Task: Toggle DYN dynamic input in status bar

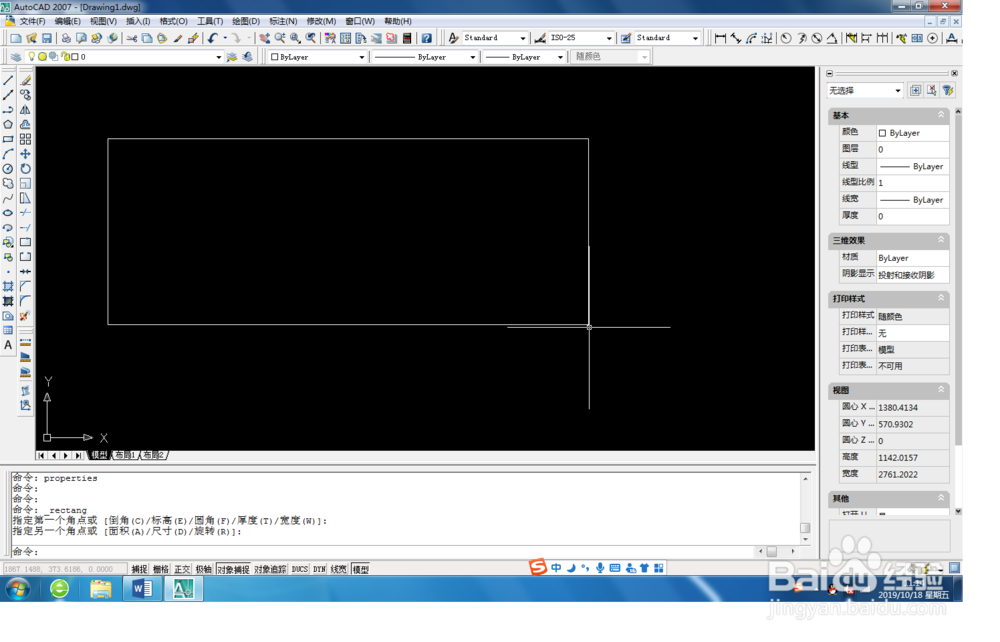Action: [x=320, y=569]
